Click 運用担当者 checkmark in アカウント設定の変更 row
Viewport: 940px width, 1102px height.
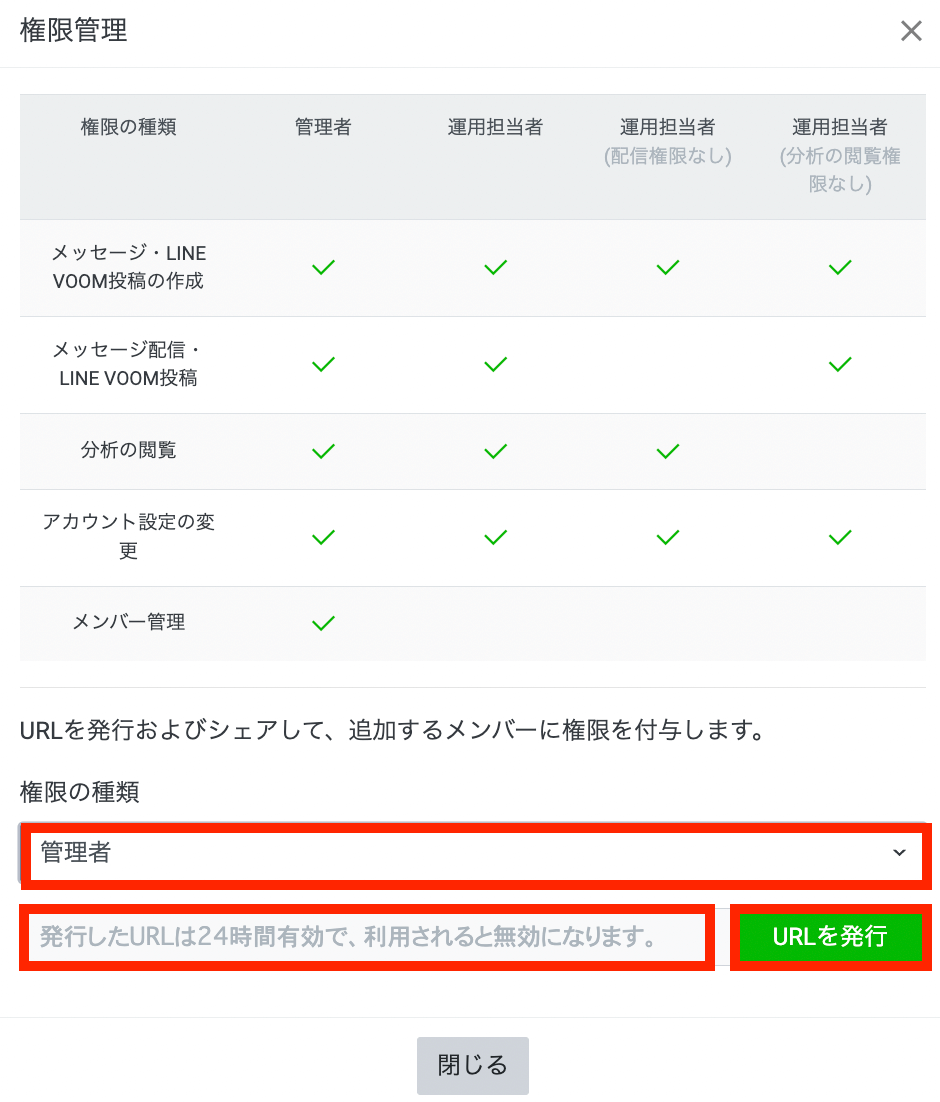[x=495, y=538]
